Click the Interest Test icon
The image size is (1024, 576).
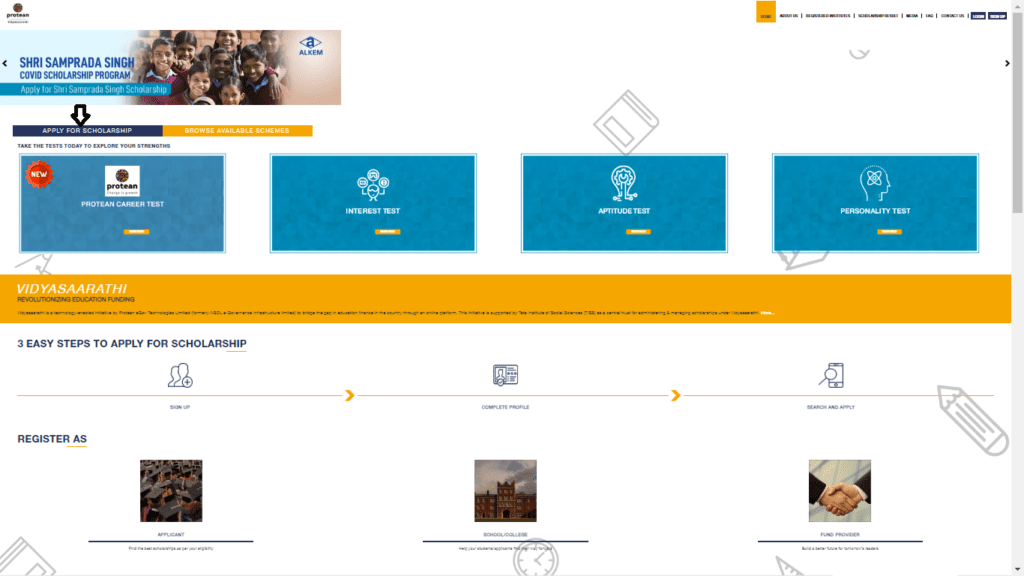[373, 185]
